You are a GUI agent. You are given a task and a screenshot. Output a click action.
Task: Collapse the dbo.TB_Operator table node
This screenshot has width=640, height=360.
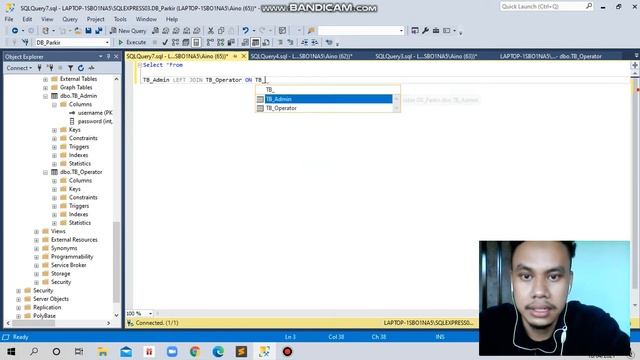[x=45, y=172]
